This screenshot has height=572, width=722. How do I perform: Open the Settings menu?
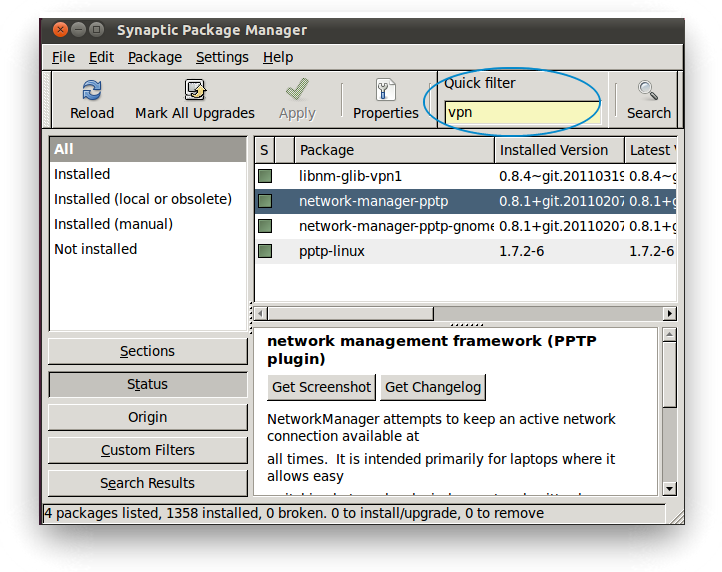[x=222, y=57]
